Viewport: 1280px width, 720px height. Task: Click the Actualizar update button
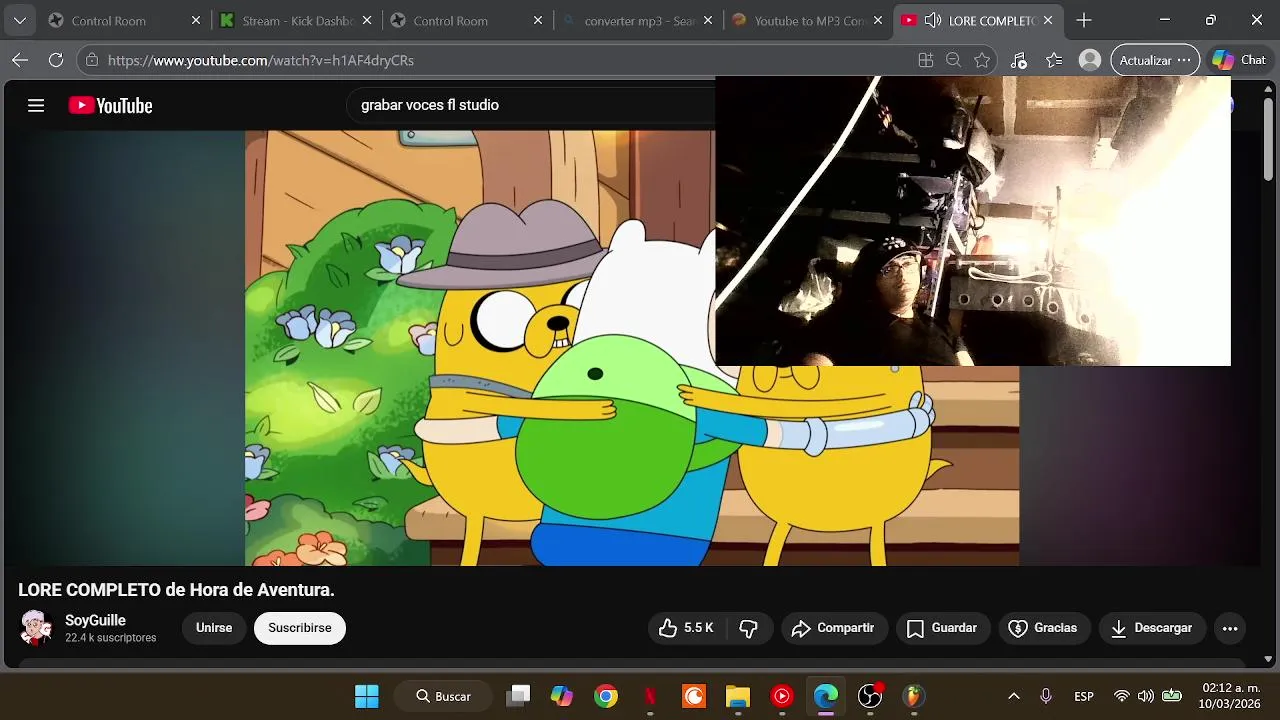[1155, 60]
